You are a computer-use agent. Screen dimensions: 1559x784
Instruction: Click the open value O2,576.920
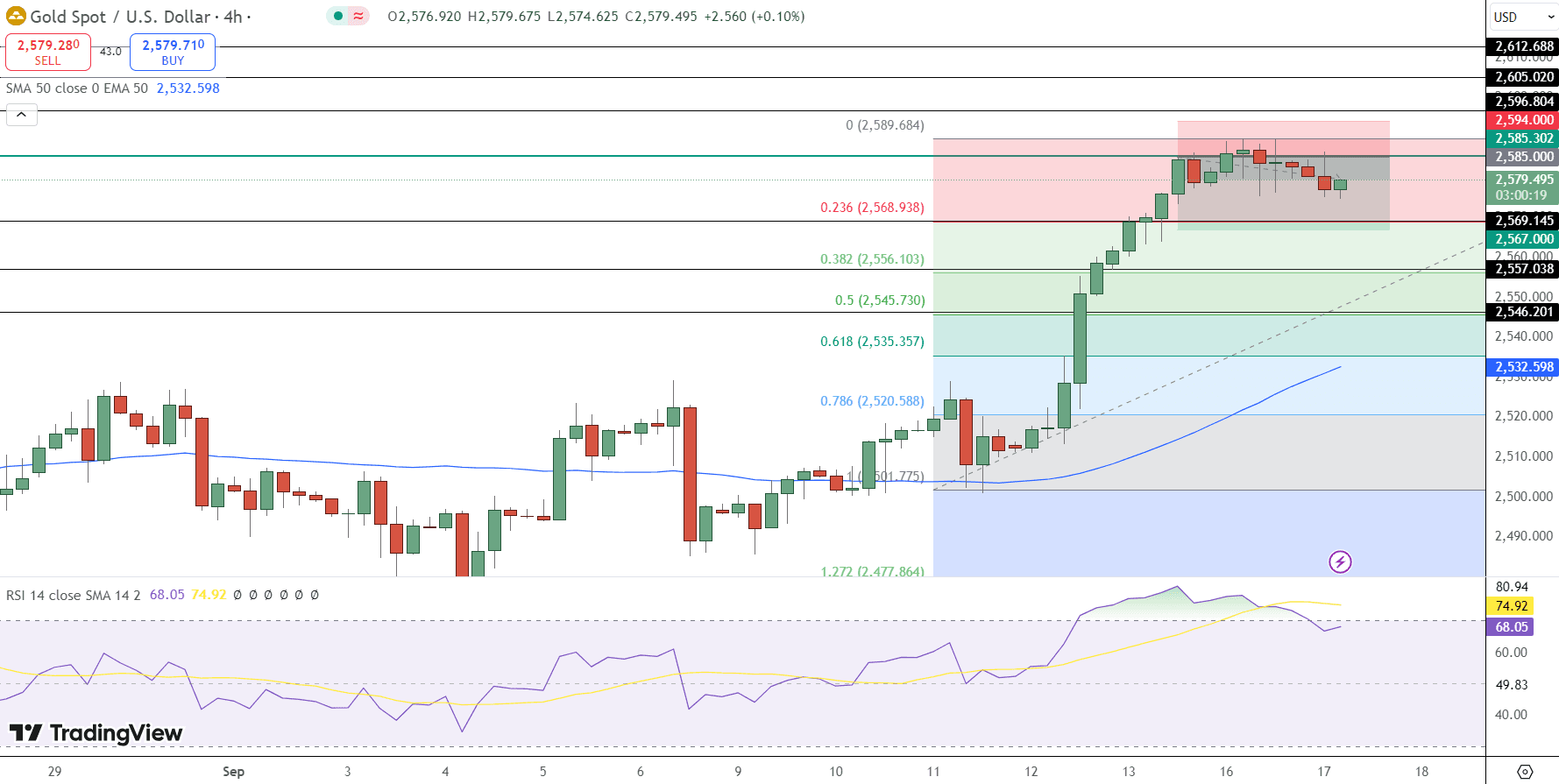425,17
